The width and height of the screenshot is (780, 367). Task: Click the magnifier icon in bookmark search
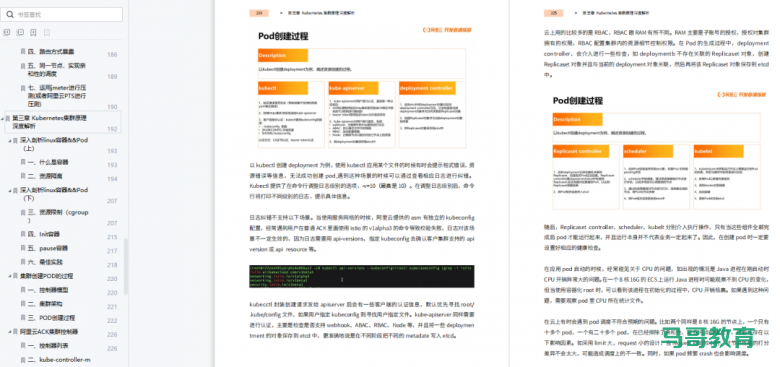click(9, 14)
